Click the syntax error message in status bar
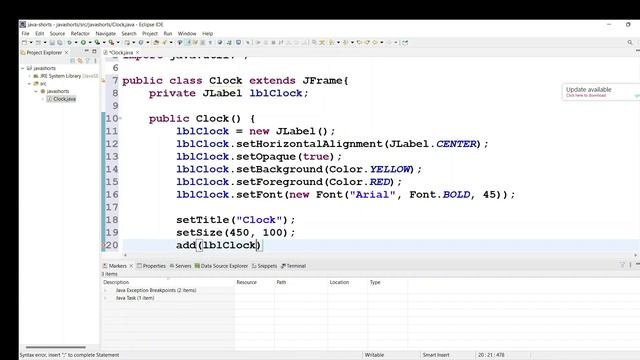 [x=69, y=355]
